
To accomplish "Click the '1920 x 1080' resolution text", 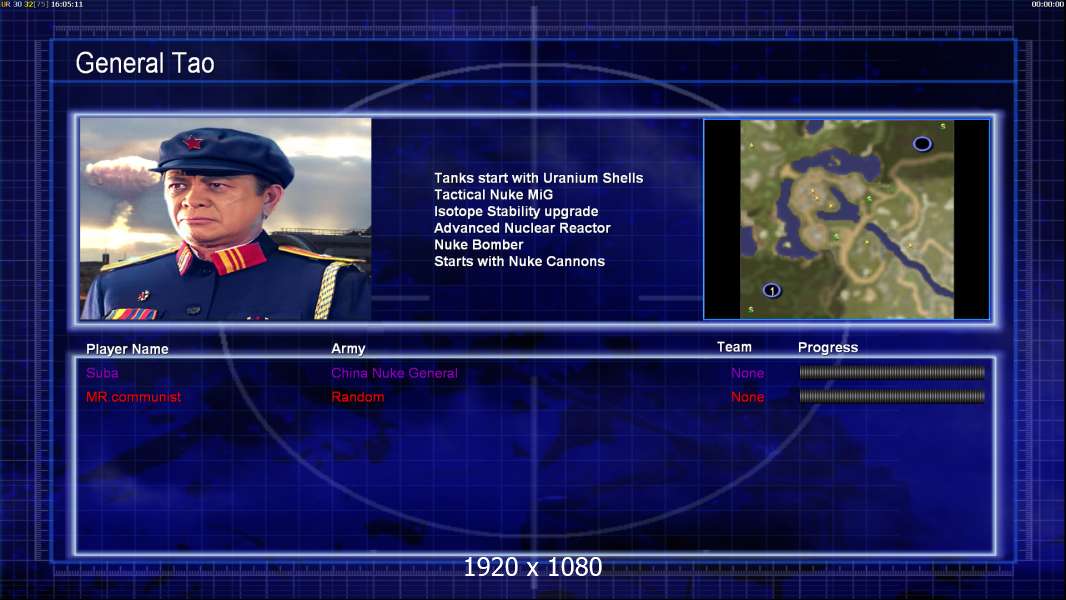I will coord(532,567).
